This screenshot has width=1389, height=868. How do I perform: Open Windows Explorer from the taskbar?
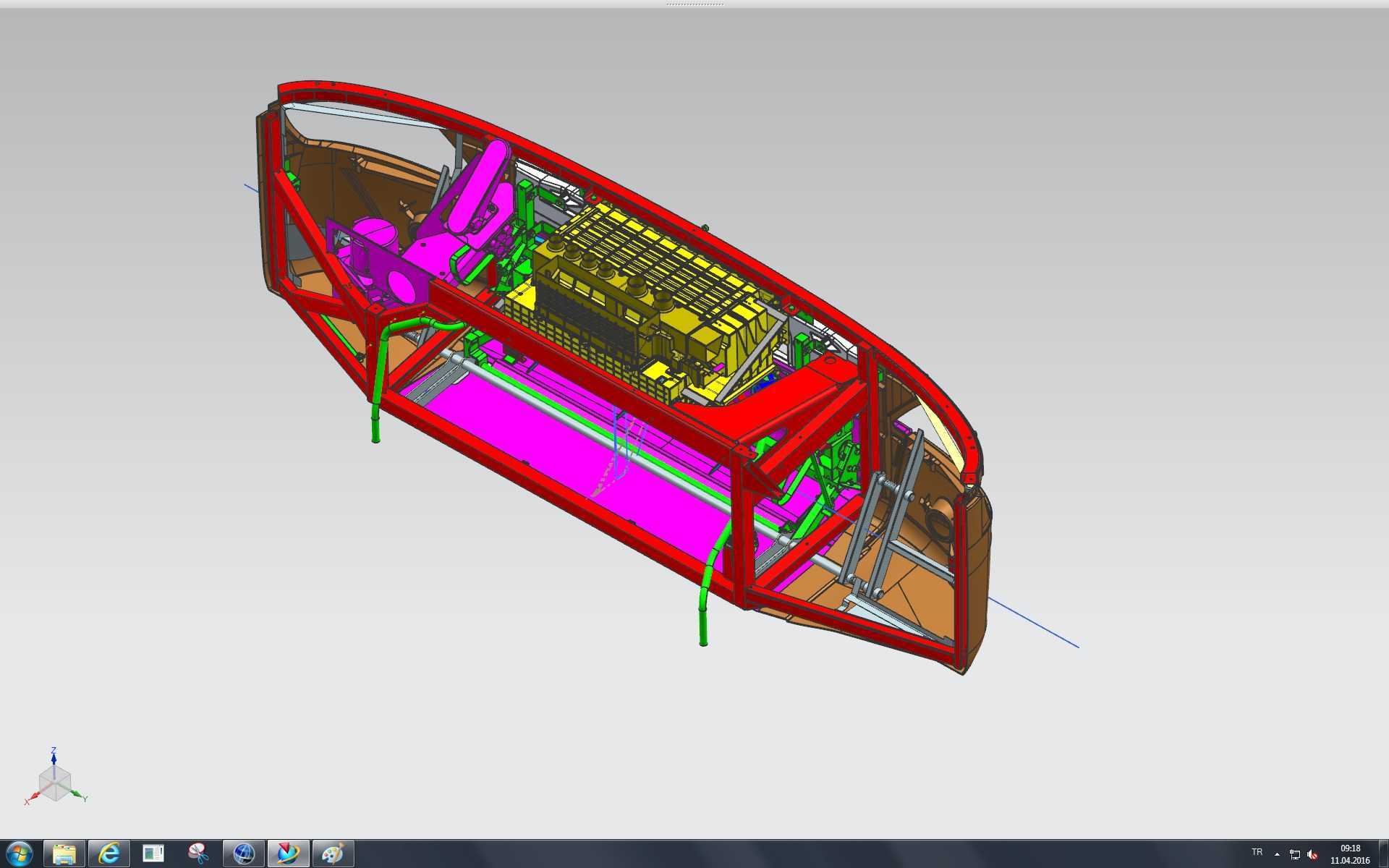[64, 854]
